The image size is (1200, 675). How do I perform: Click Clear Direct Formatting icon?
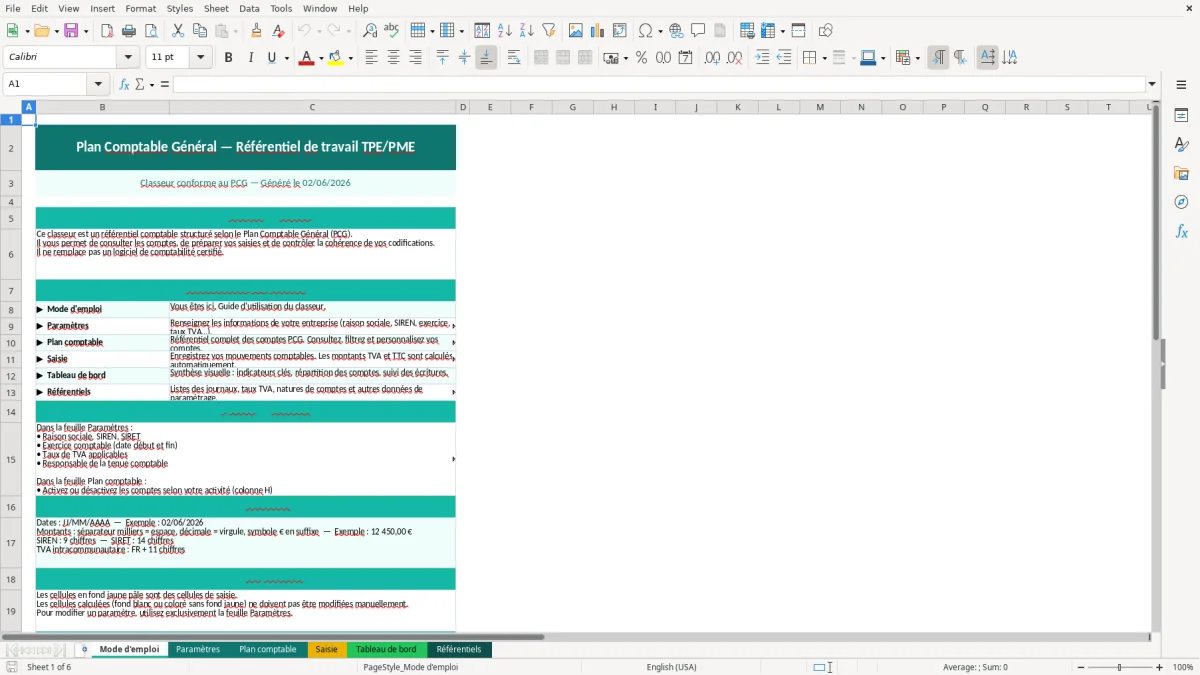278,31
